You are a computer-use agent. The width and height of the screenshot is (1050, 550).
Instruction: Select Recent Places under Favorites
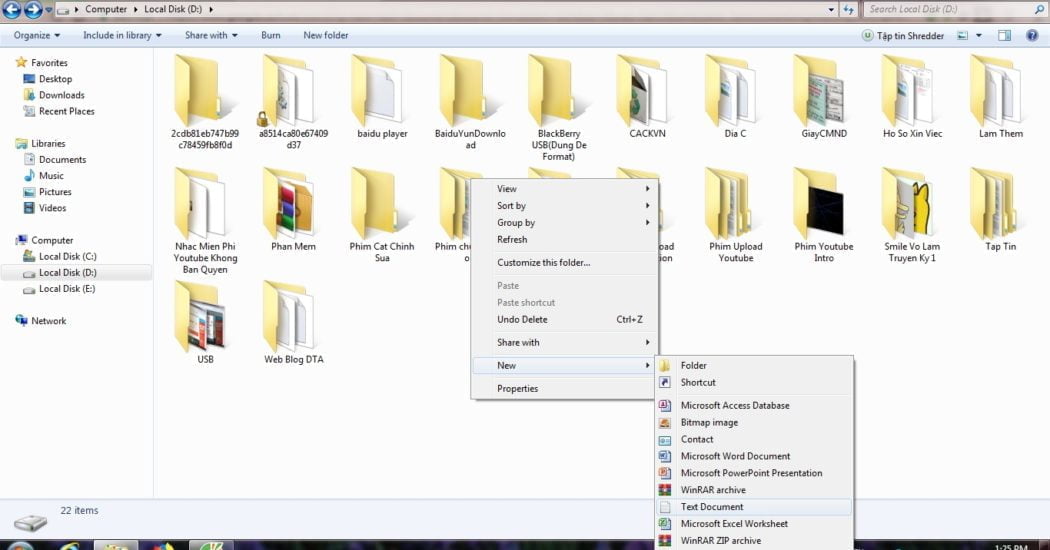pyautogui.click(x=66, y=111)
